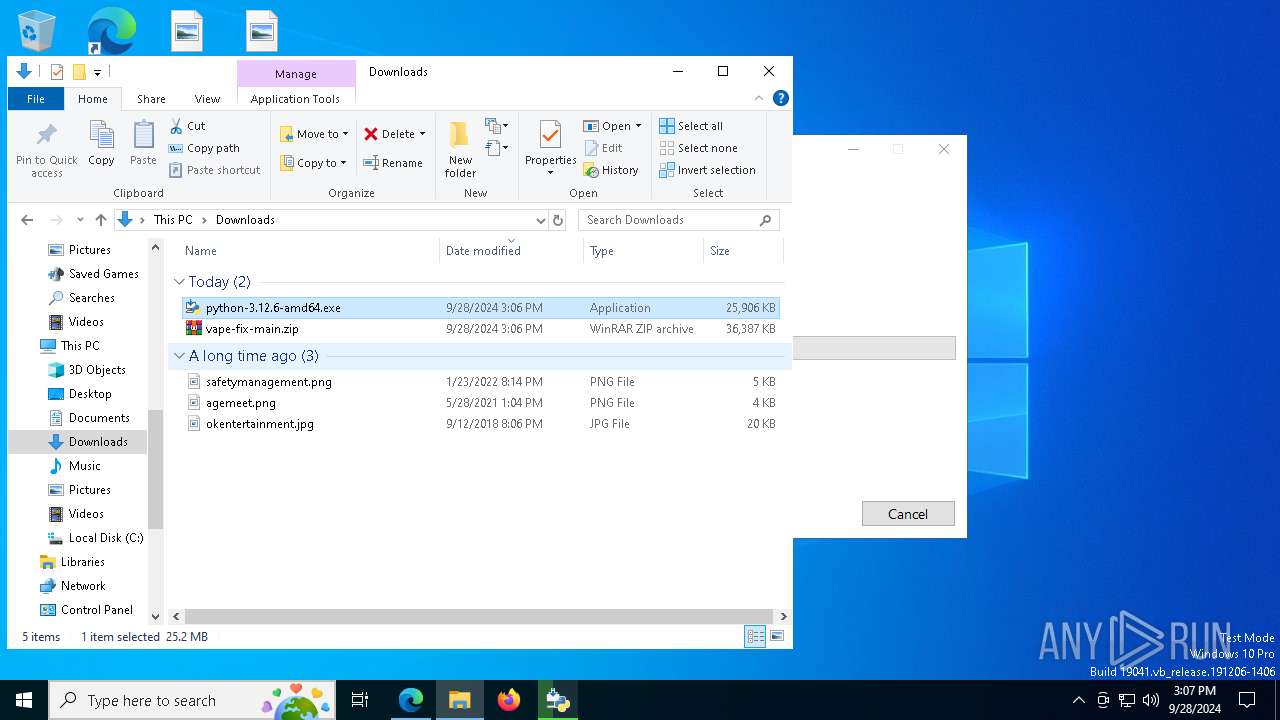Open Firefox from taskbar
This screenshot has height=720, width=1280.
[508, 700]
